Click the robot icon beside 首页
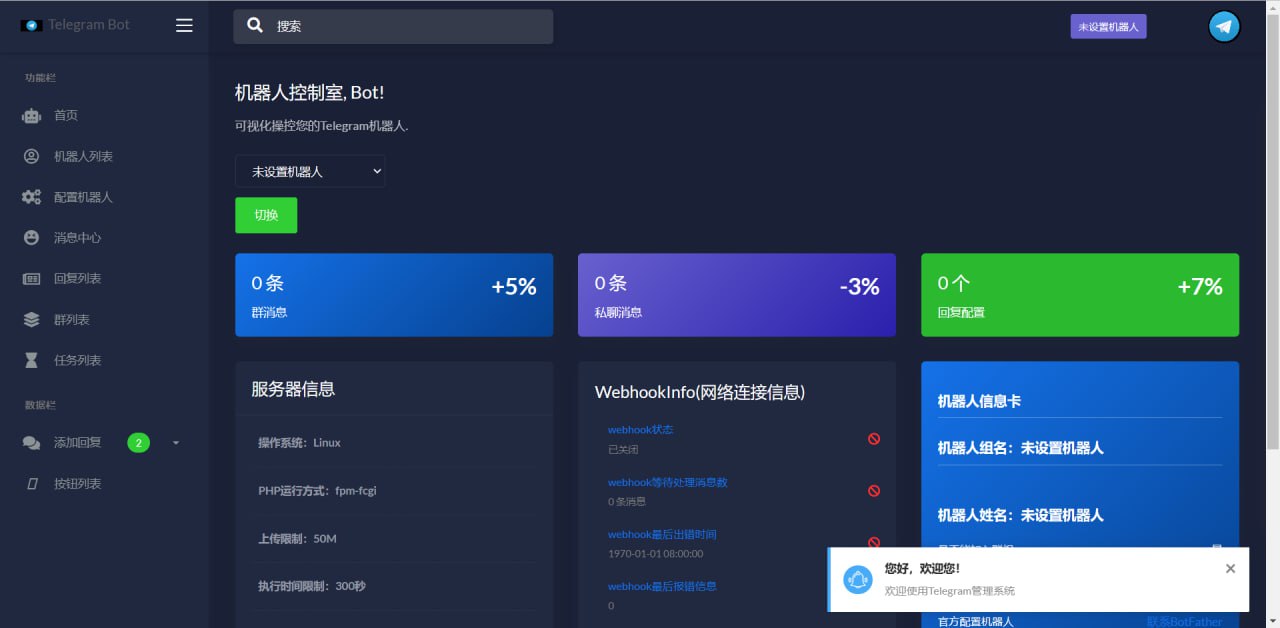 tap(32, 116)
